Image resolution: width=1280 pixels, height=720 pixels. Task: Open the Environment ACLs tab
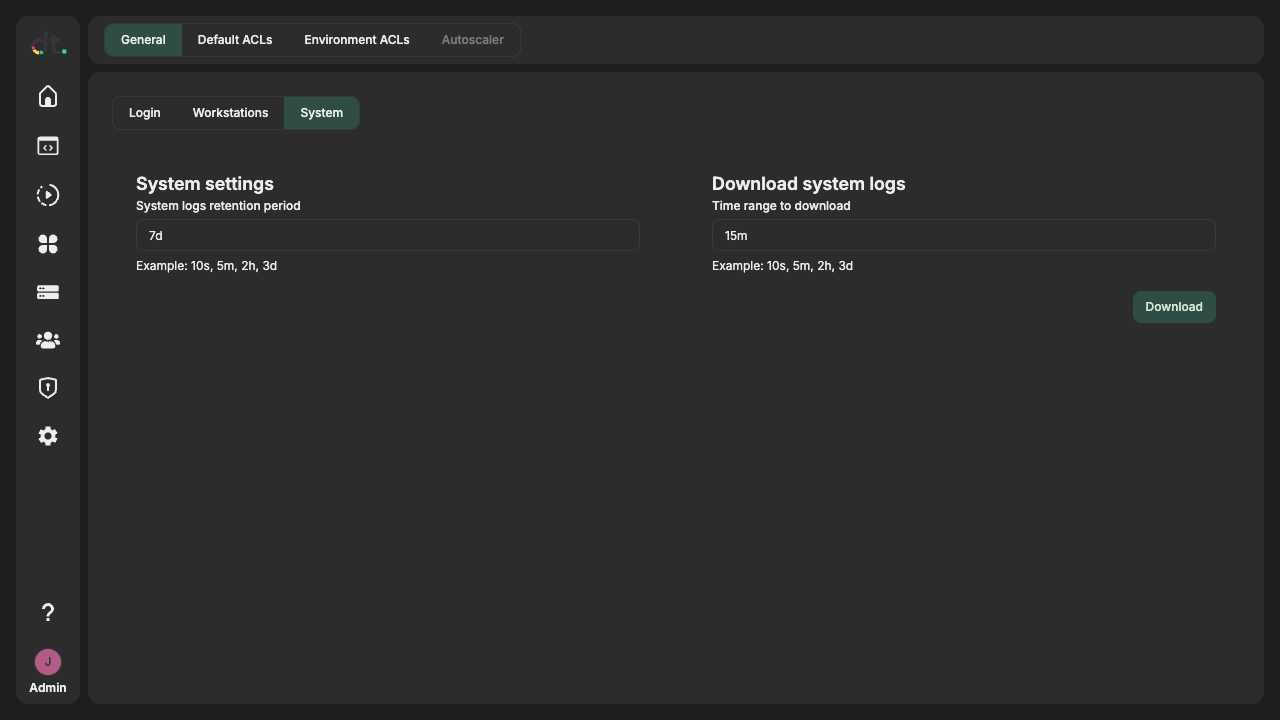click(x=357, y=40)
